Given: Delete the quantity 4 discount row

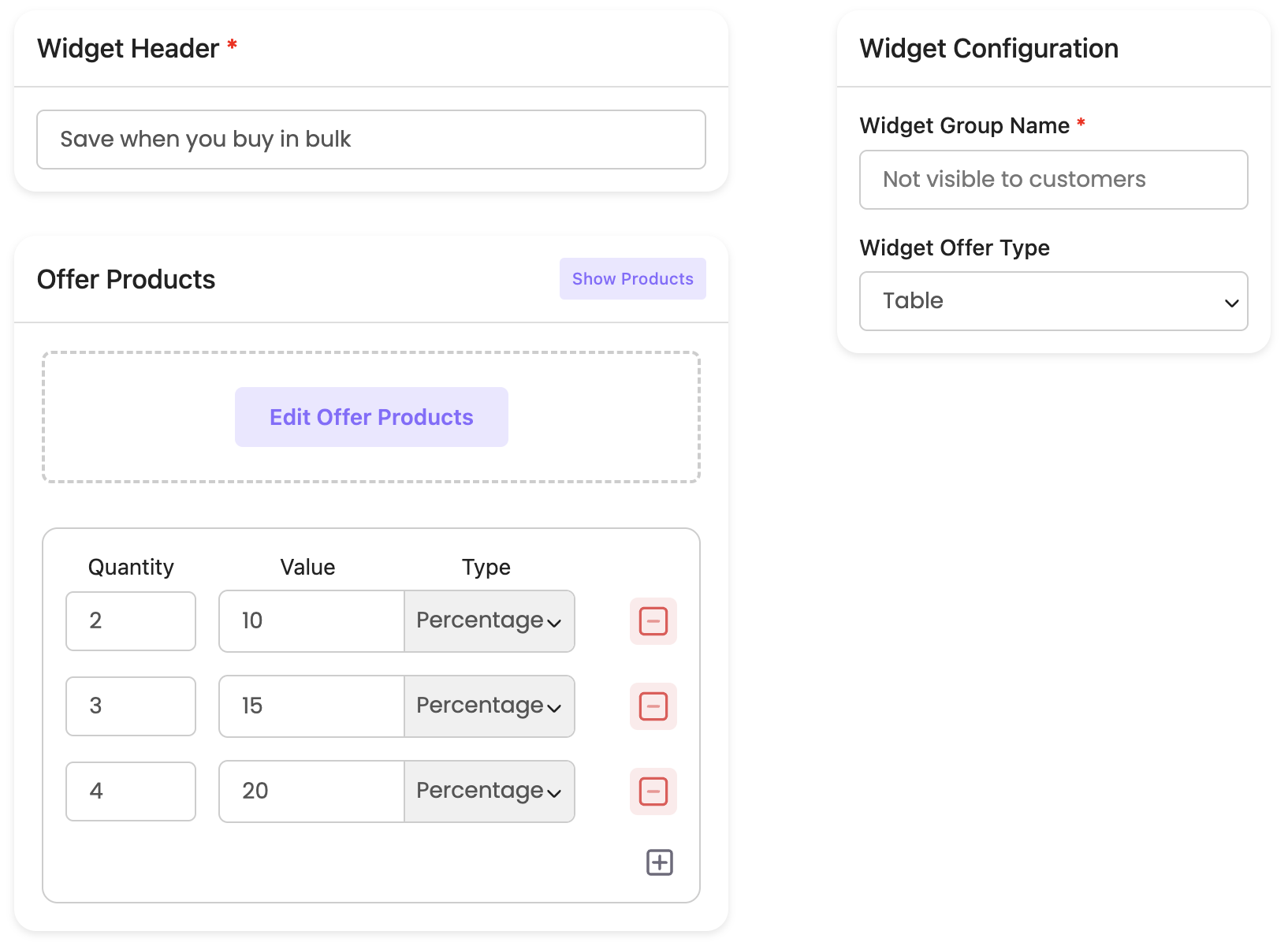Looking at the screenshot, I should 653,791.
